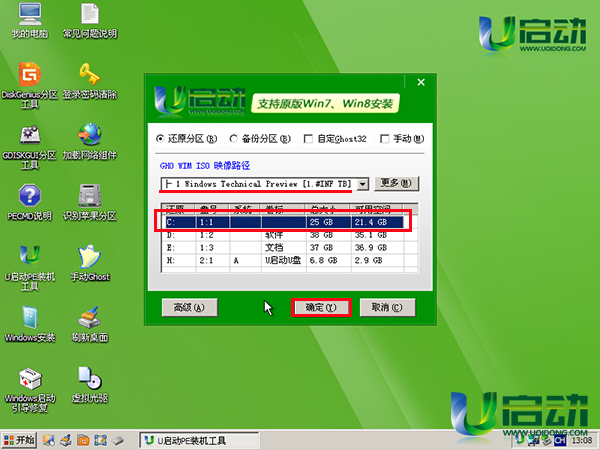
Task: Open the 常见问题说明 document icon
Action: pos(90,21)
